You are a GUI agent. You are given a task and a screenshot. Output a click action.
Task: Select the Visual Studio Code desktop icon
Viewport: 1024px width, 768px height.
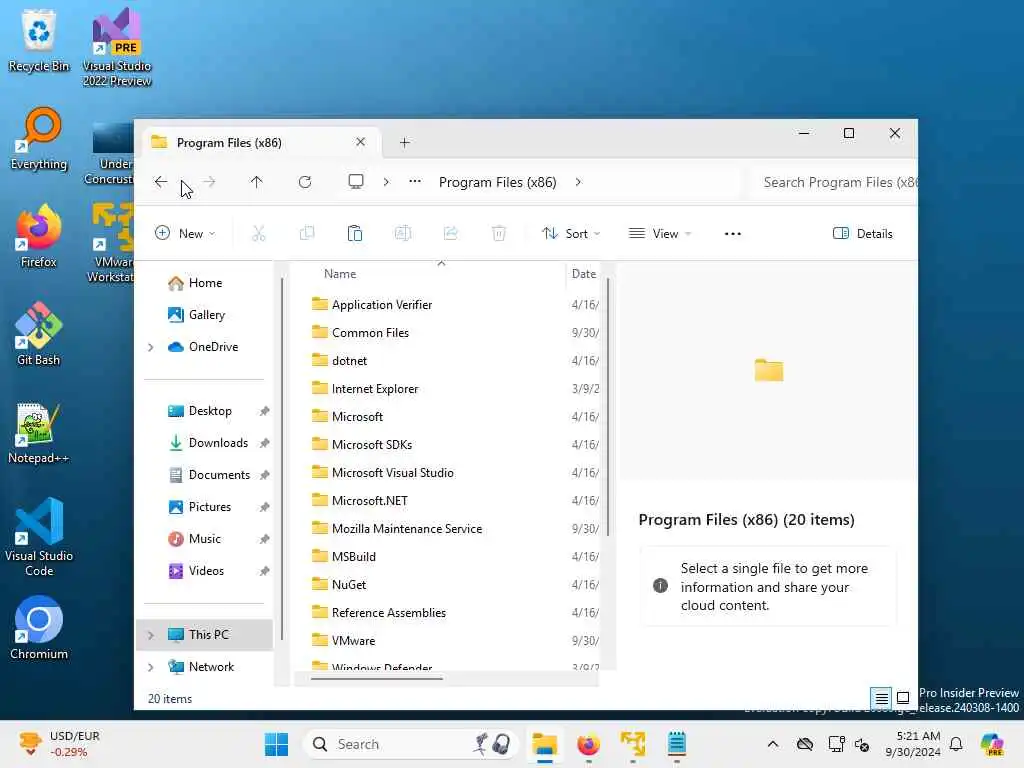coord(39,537)
